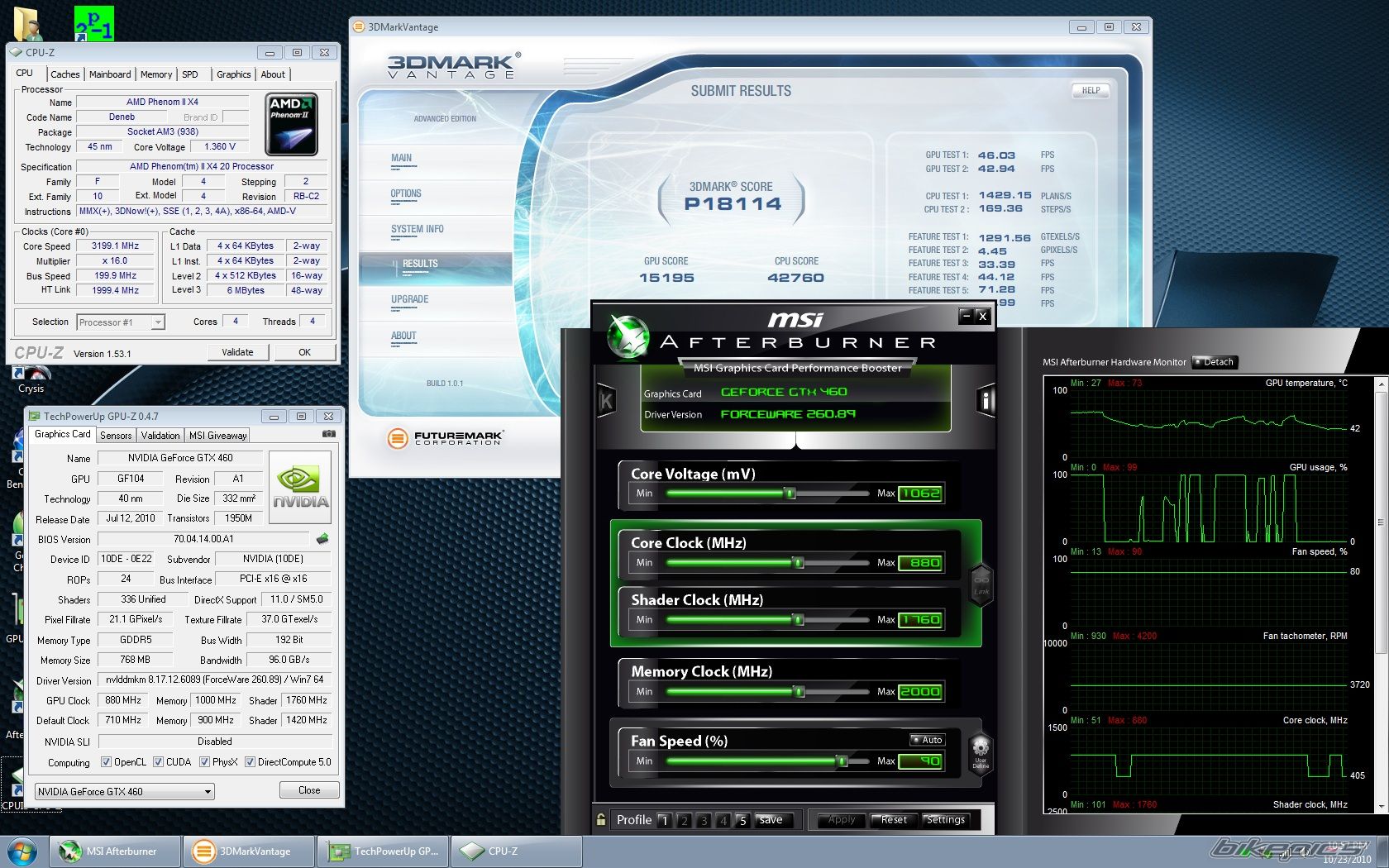Click the GPU-Z screenshot camera icon
This screenshot has width=1389, height=868.
point(328,434)
